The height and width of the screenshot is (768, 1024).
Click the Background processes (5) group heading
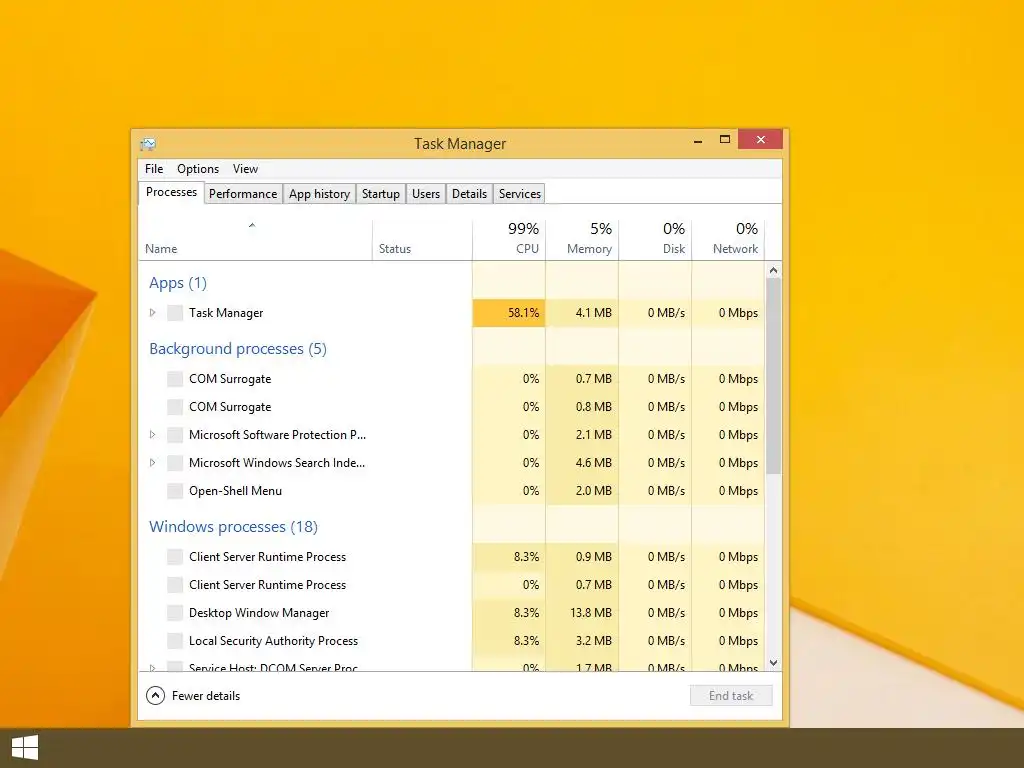tap(238, 349)
